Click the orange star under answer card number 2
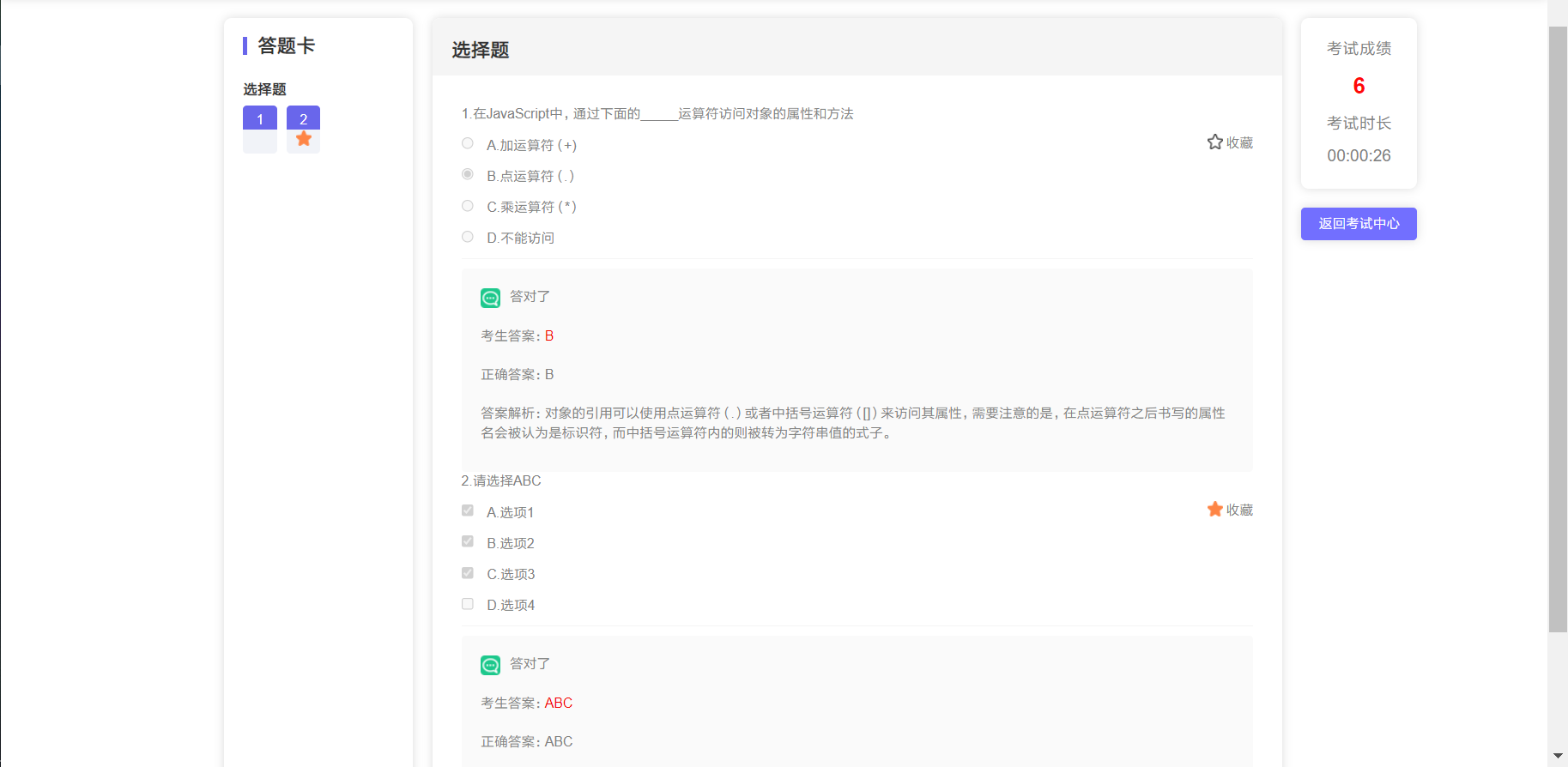This screenshot has height=767, width=1568. coord(303,139)
